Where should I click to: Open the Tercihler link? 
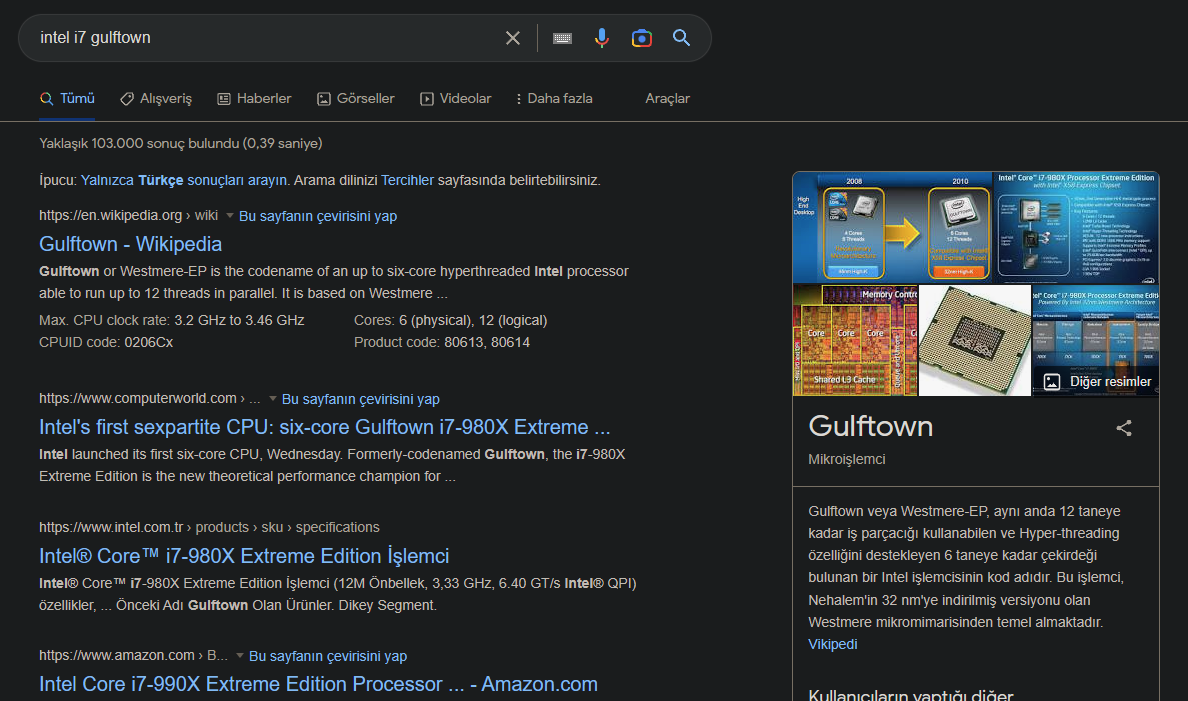tap(408, 180)
